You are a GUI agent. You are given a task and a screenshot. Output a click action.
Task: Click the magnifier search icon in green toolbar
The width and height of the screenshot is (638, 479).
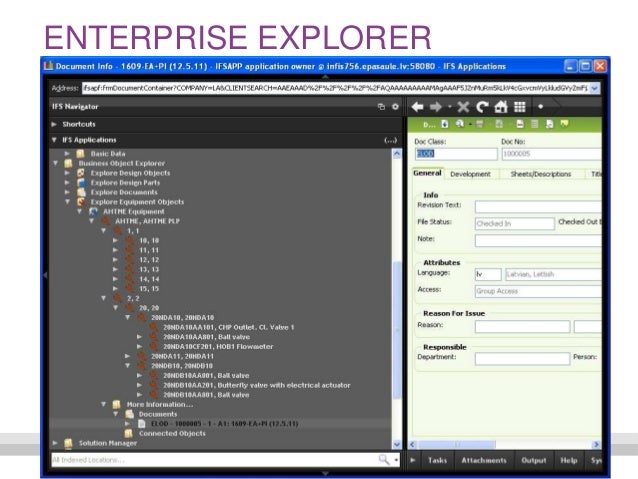tap(460, 124)
